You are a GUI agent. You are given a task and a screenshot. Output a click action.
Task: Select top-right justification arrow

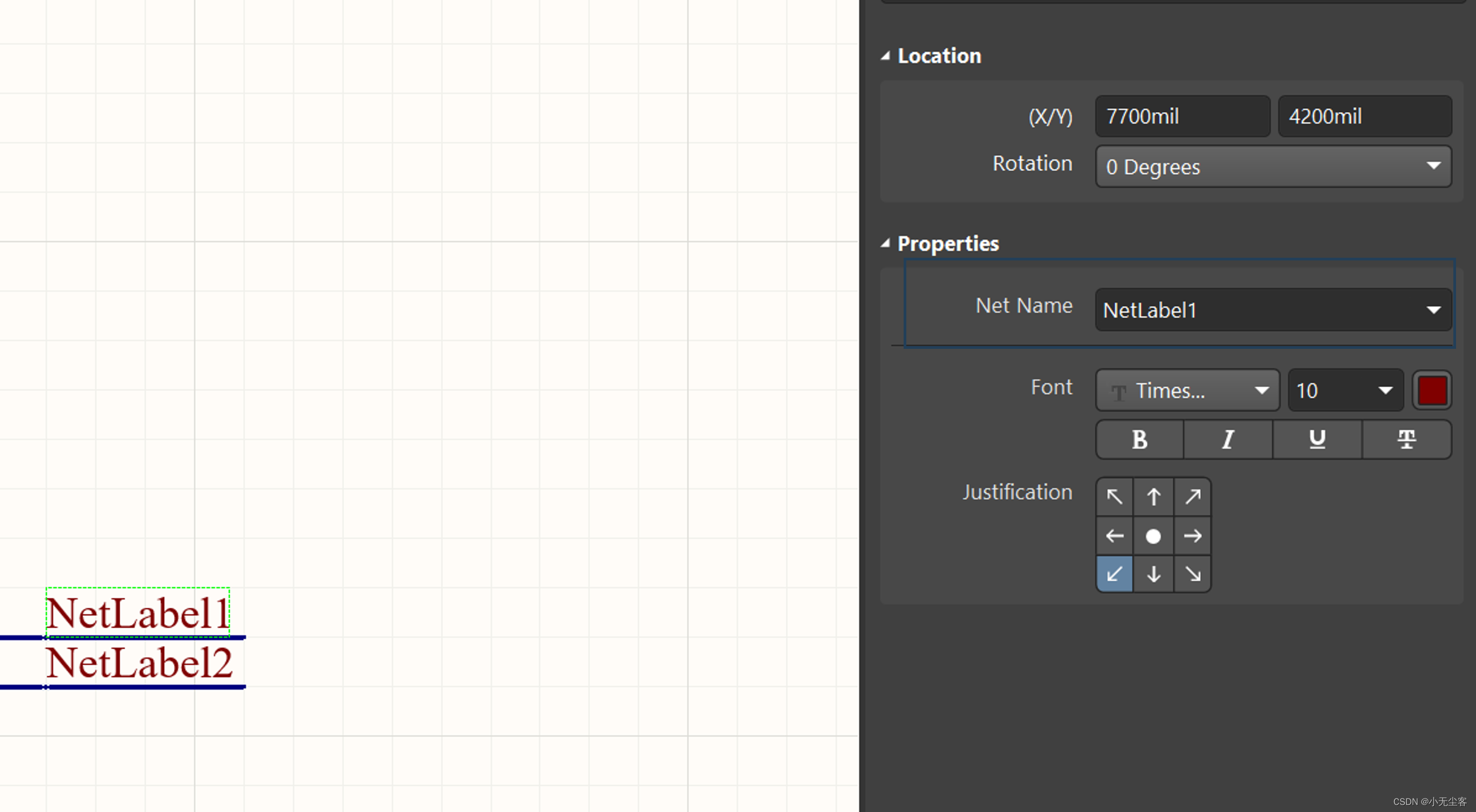(x=1192, y=497)
